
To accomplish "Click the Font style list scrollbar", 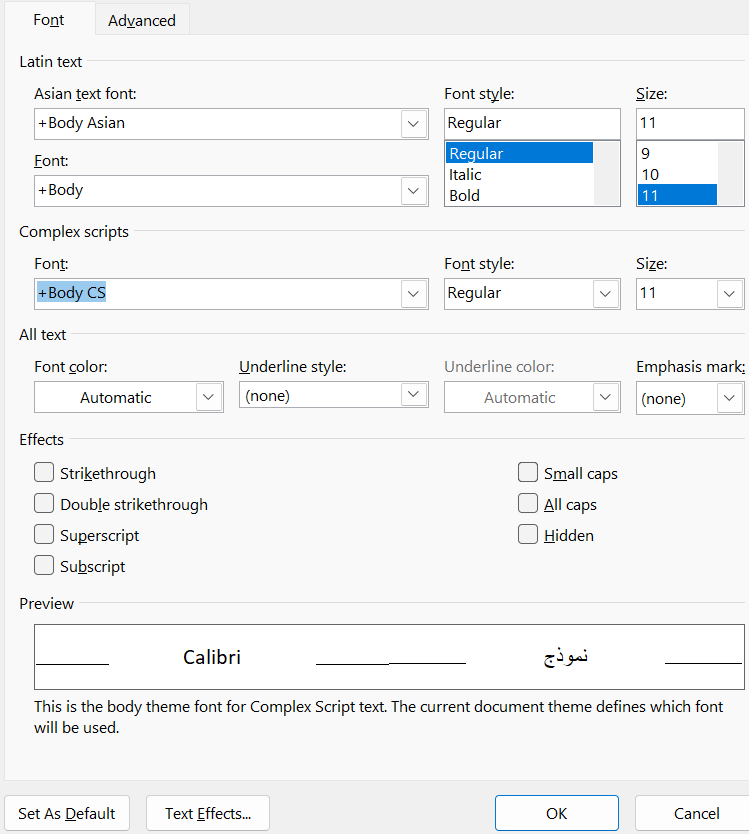I will [607, 173].
